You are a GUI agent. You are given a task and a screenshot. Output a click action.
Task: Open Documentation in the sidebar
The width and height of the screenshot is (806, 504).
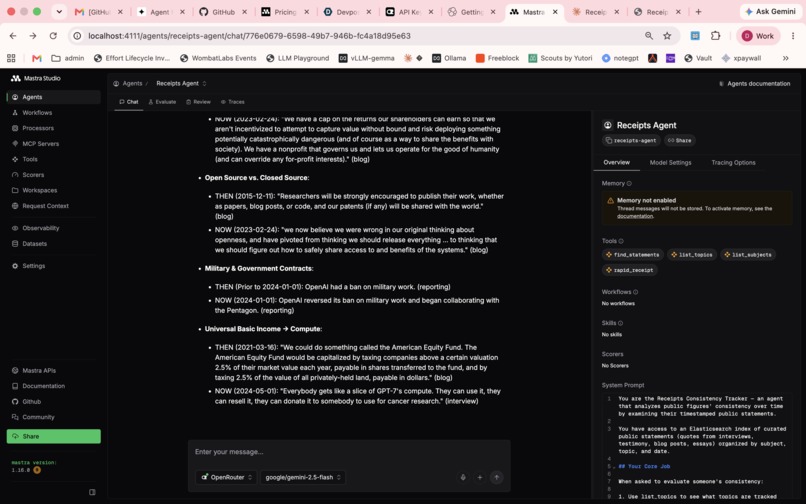point(53,386)
